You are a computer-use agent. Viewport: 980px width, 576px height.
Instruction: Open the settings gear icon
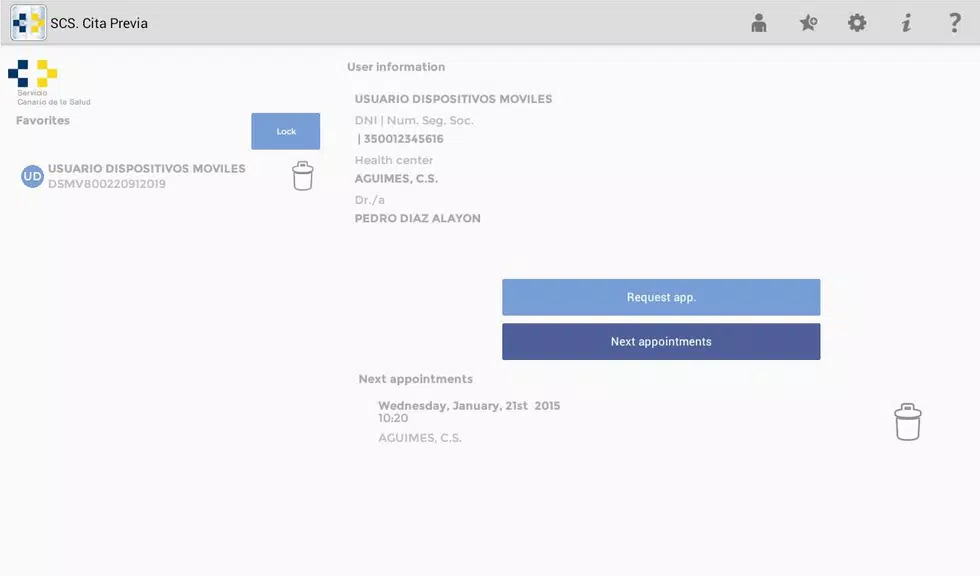coord(857,22)
